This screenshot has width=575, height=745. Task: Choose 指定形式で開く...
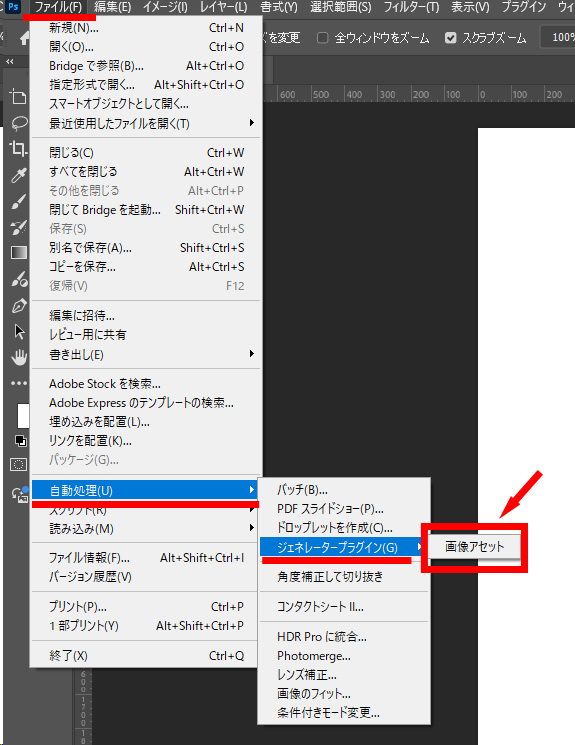pyautogui.click(x=146, y=85)
